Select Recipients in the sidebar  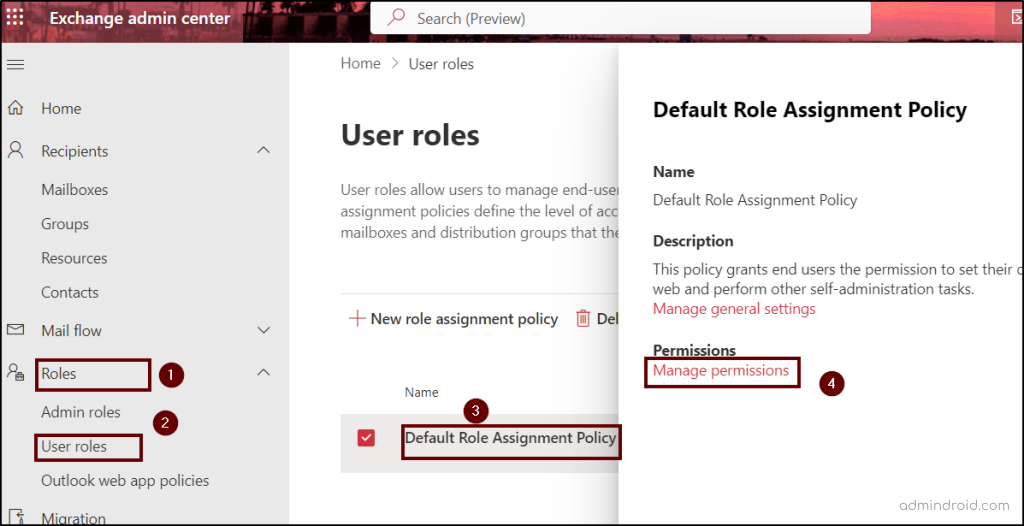click(x=74, y=151)
